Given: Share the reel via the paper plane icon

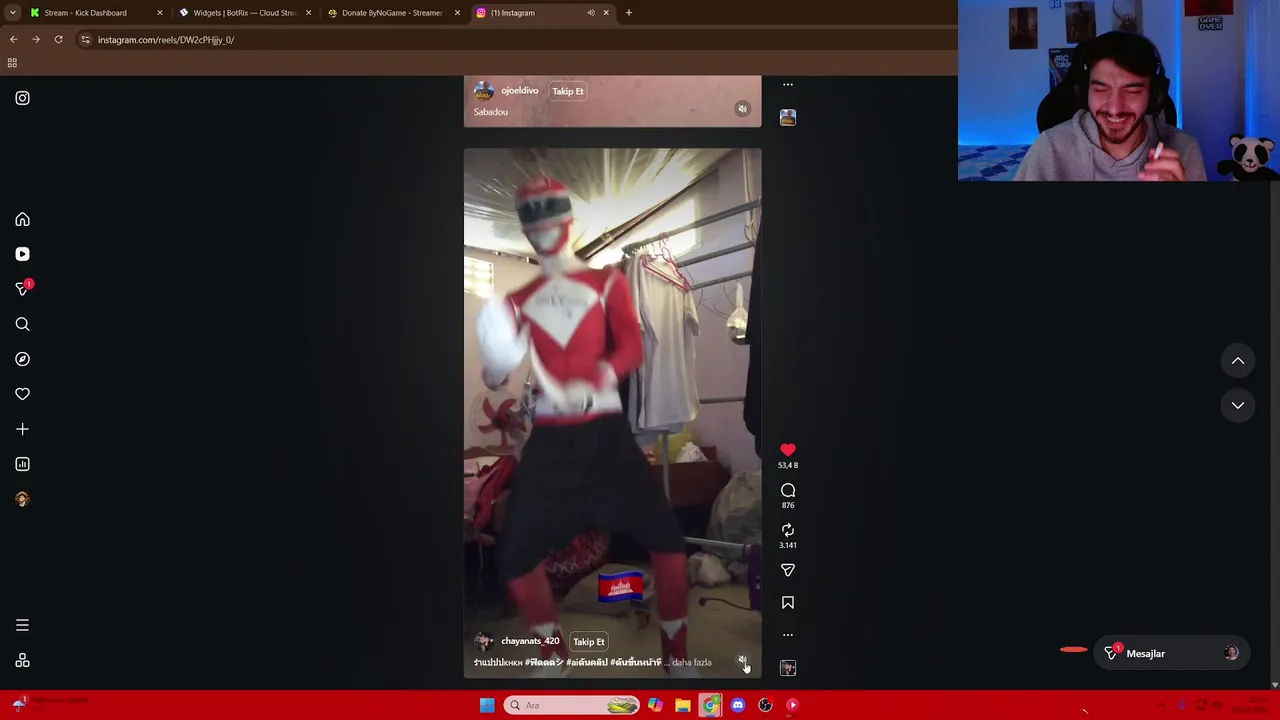Looking at the screenshot, I should pos(788,570).
